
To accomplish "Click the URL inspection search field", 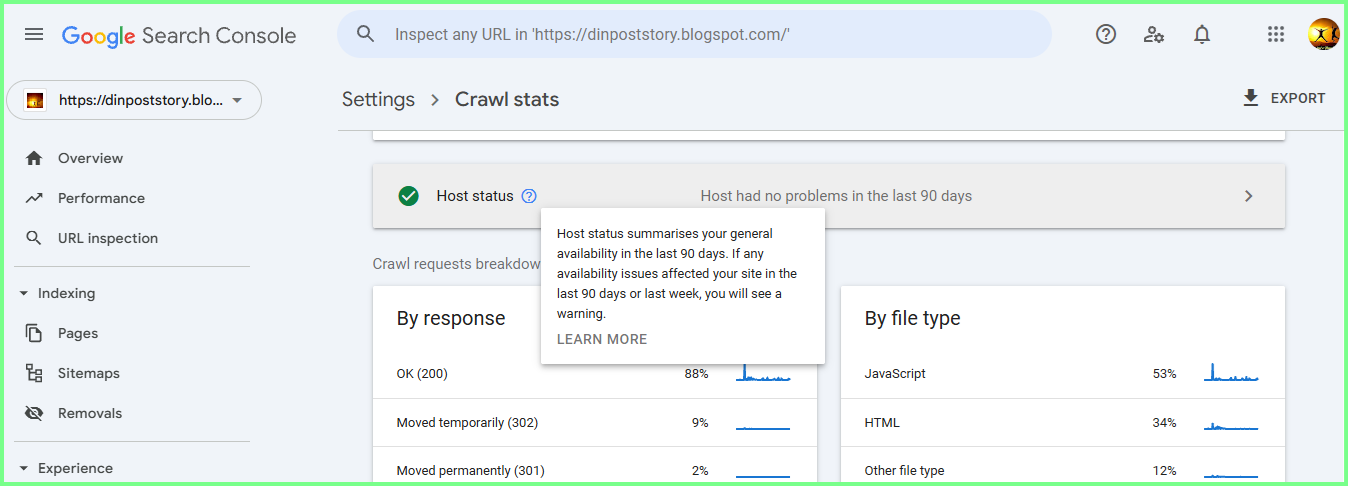I will pyautogui.click(x=694, y=34).
